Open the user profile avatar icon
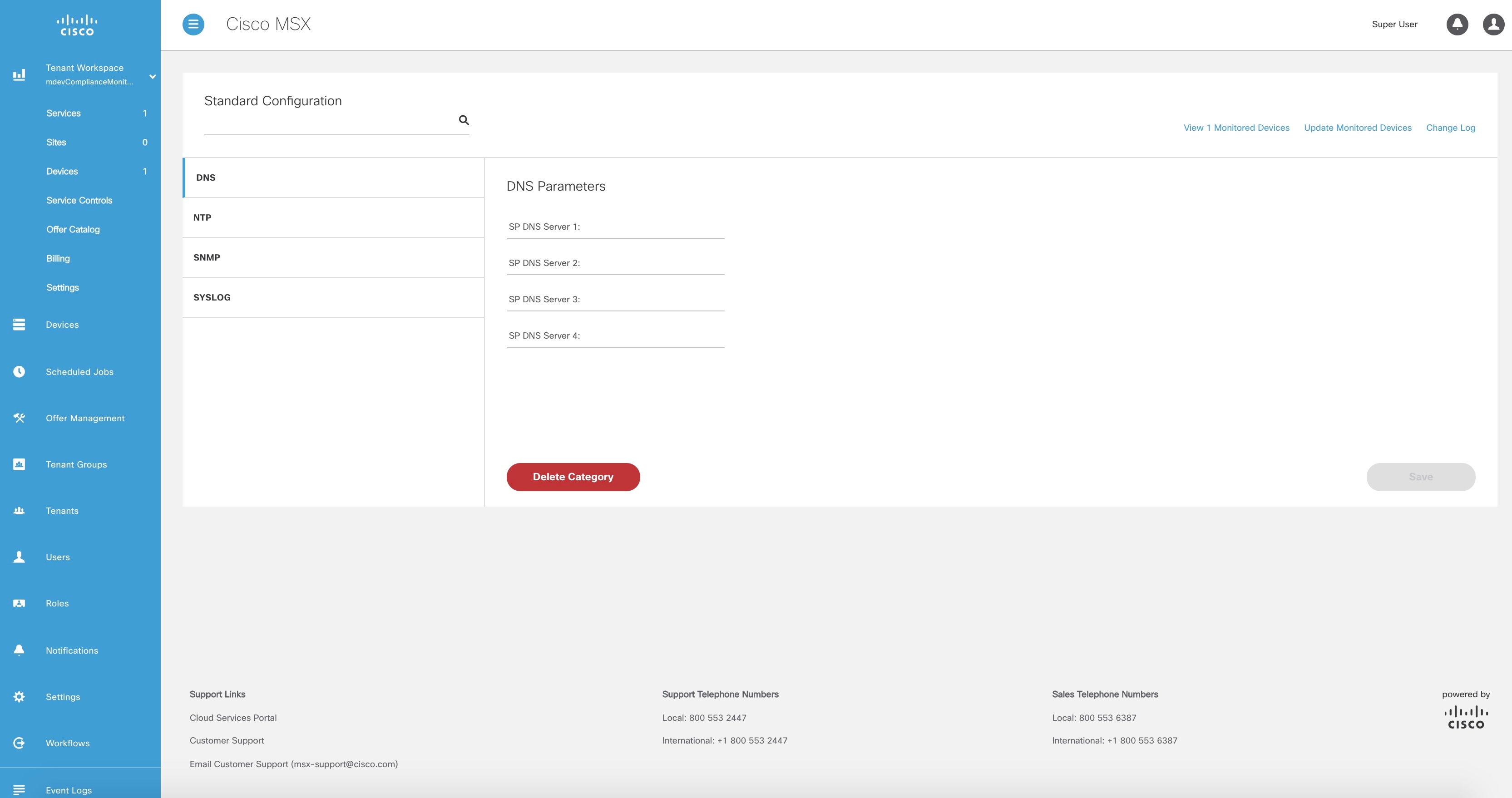This screenshot has width=1512, height=798. (1493, 24)
